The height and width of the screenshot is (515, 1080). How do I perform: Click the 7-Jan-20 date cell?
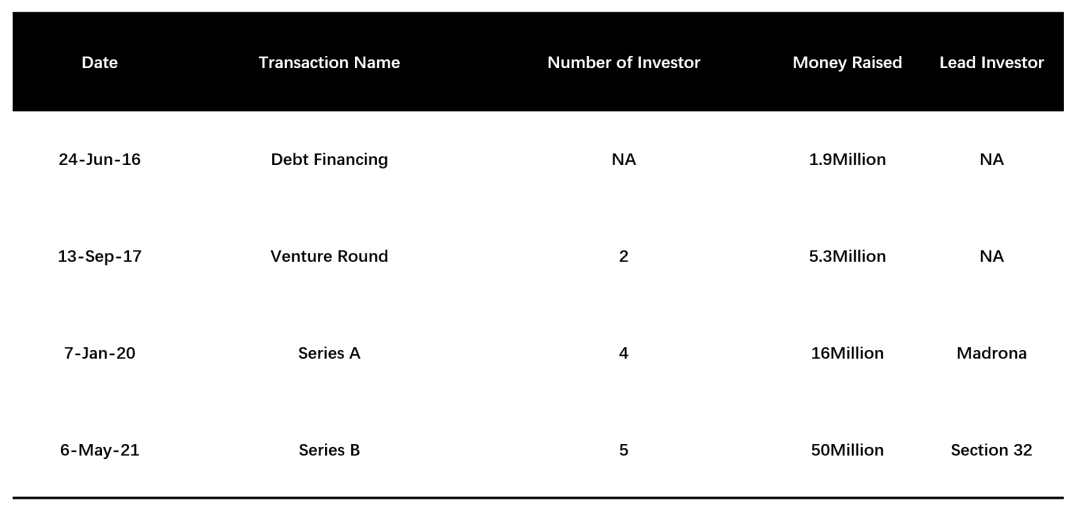(99, 353)
